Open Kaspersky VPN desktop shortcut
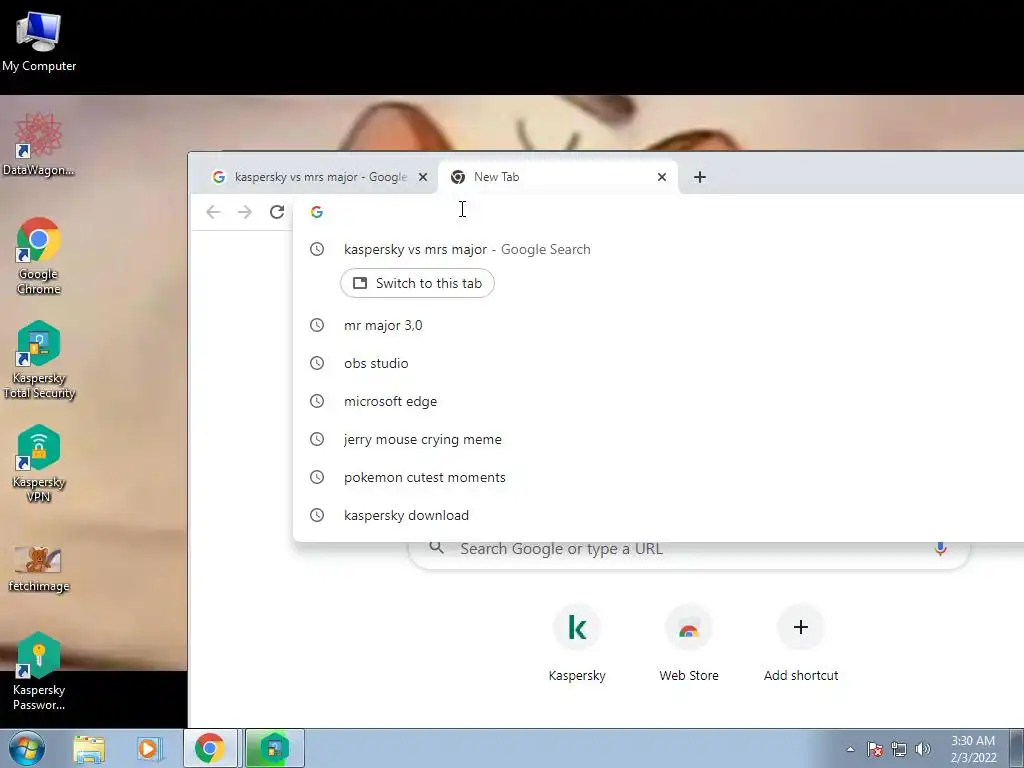Screen dimensions: 1024x768 point(39,464)
